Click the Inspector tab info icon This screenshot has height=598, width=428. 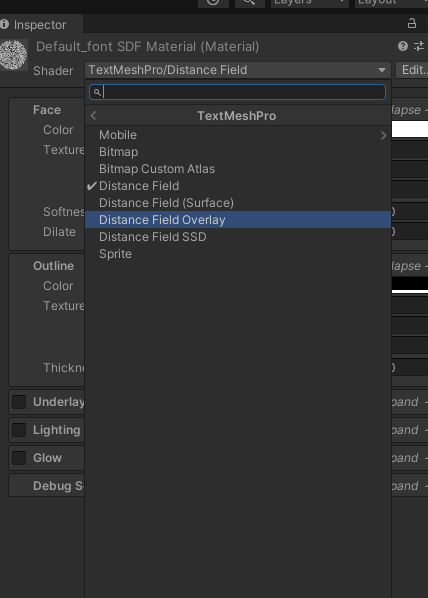point(5,24)
